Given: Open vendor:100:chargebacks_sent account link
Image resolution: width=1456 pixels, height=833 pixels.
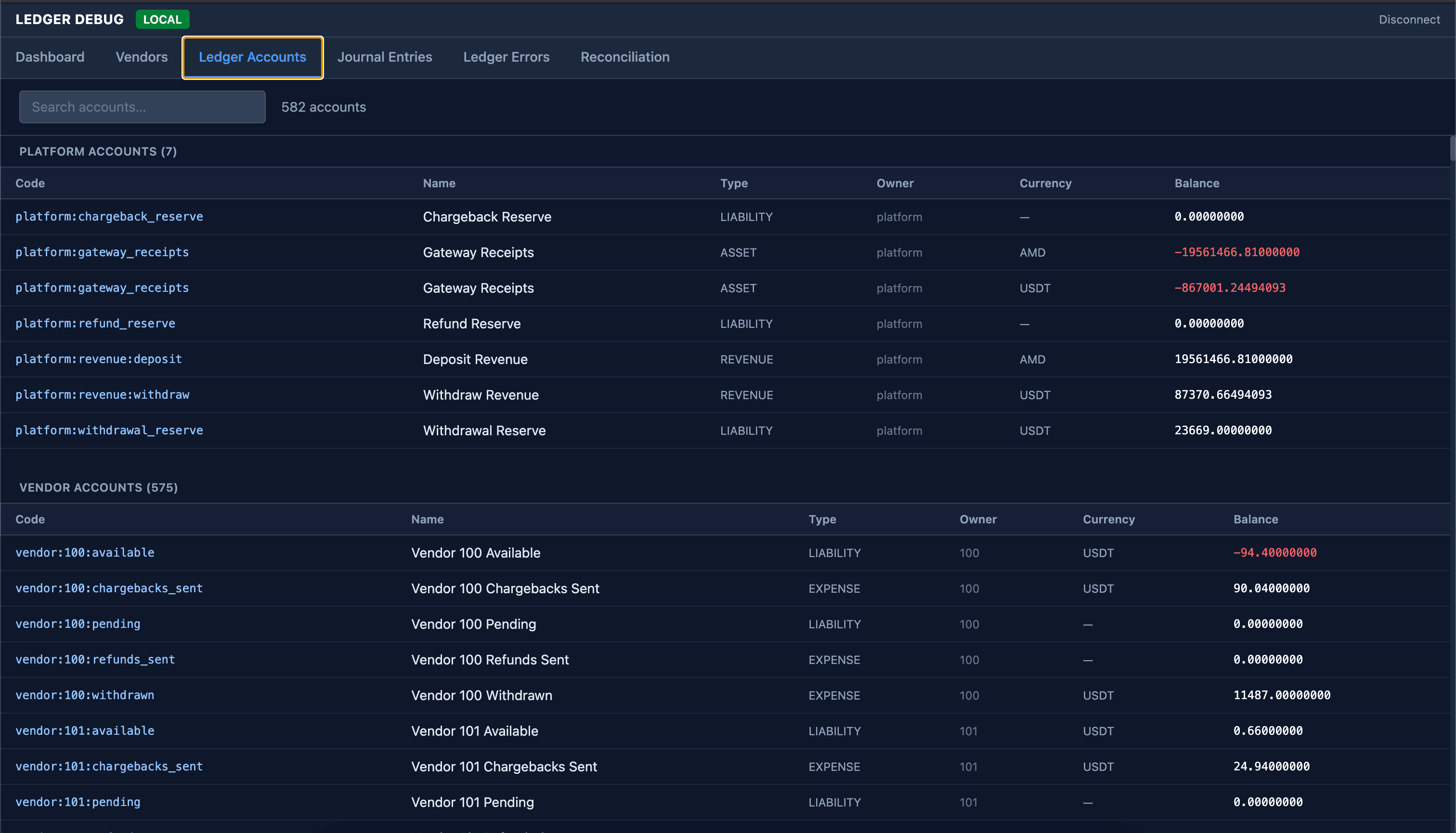Looking at the screenshot, I should point(109,588).
